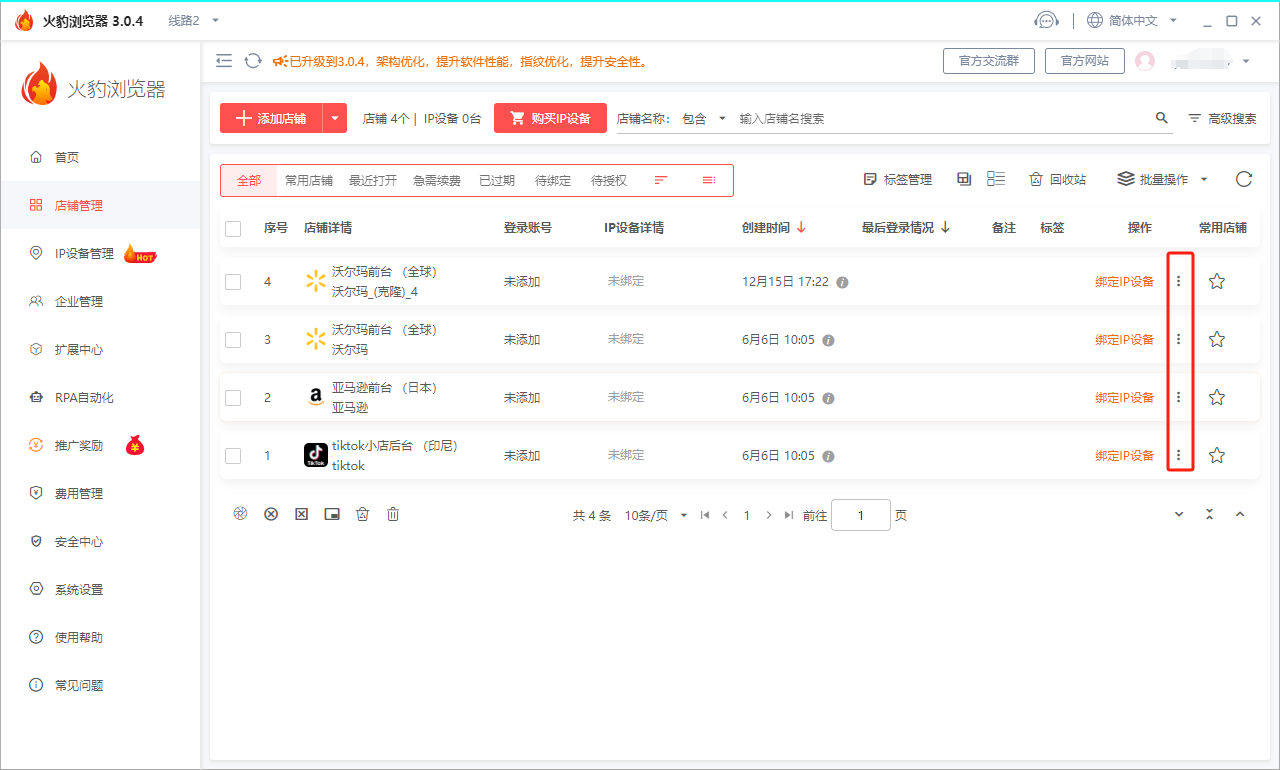Click the page number input field
The width and height of the screenshot is (1280, 770).
click(860, 514)
